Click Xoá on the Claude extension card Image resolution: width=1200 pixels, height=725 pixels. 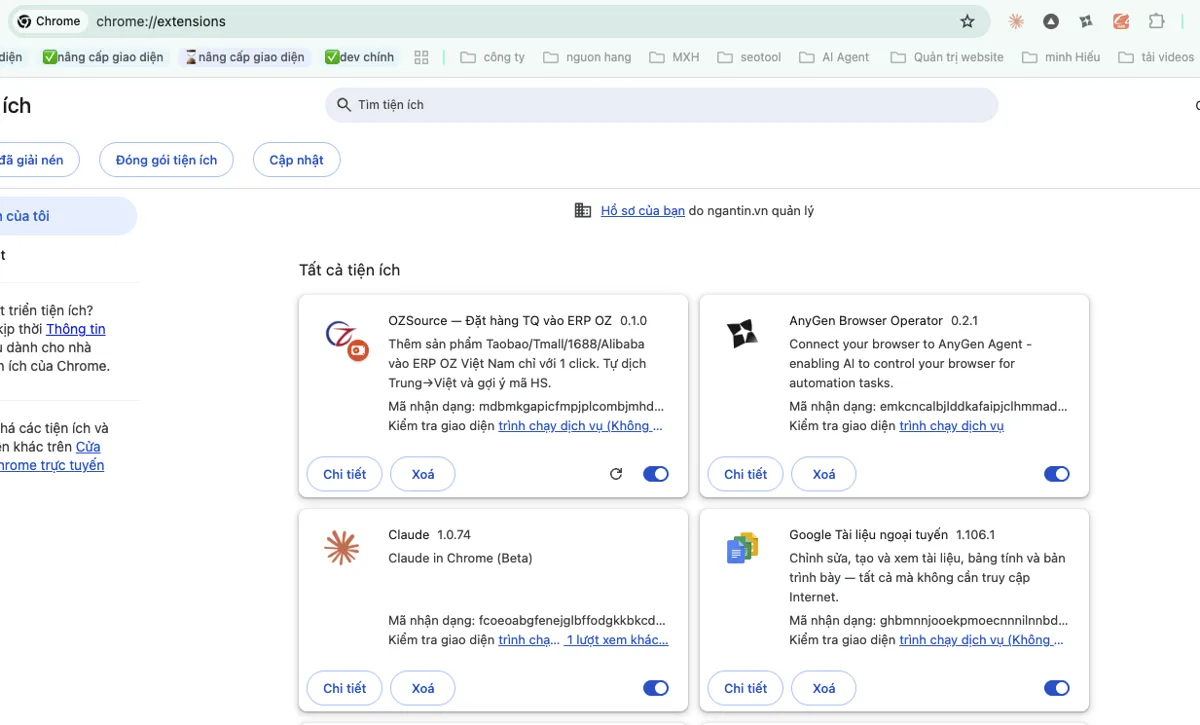[423, 688]
